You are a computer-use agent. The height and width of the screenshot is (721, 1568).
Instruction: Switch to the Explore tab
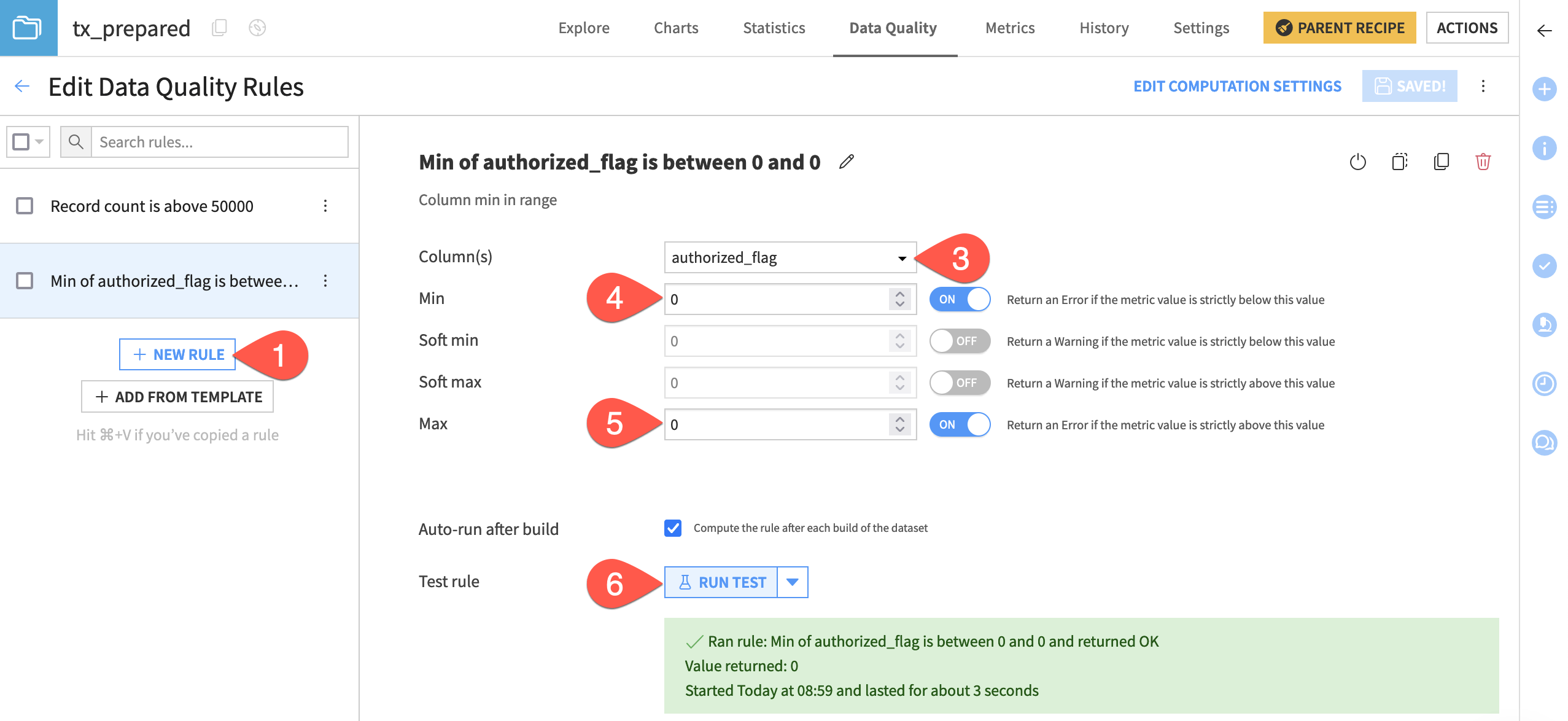click(x=583, y=28)
